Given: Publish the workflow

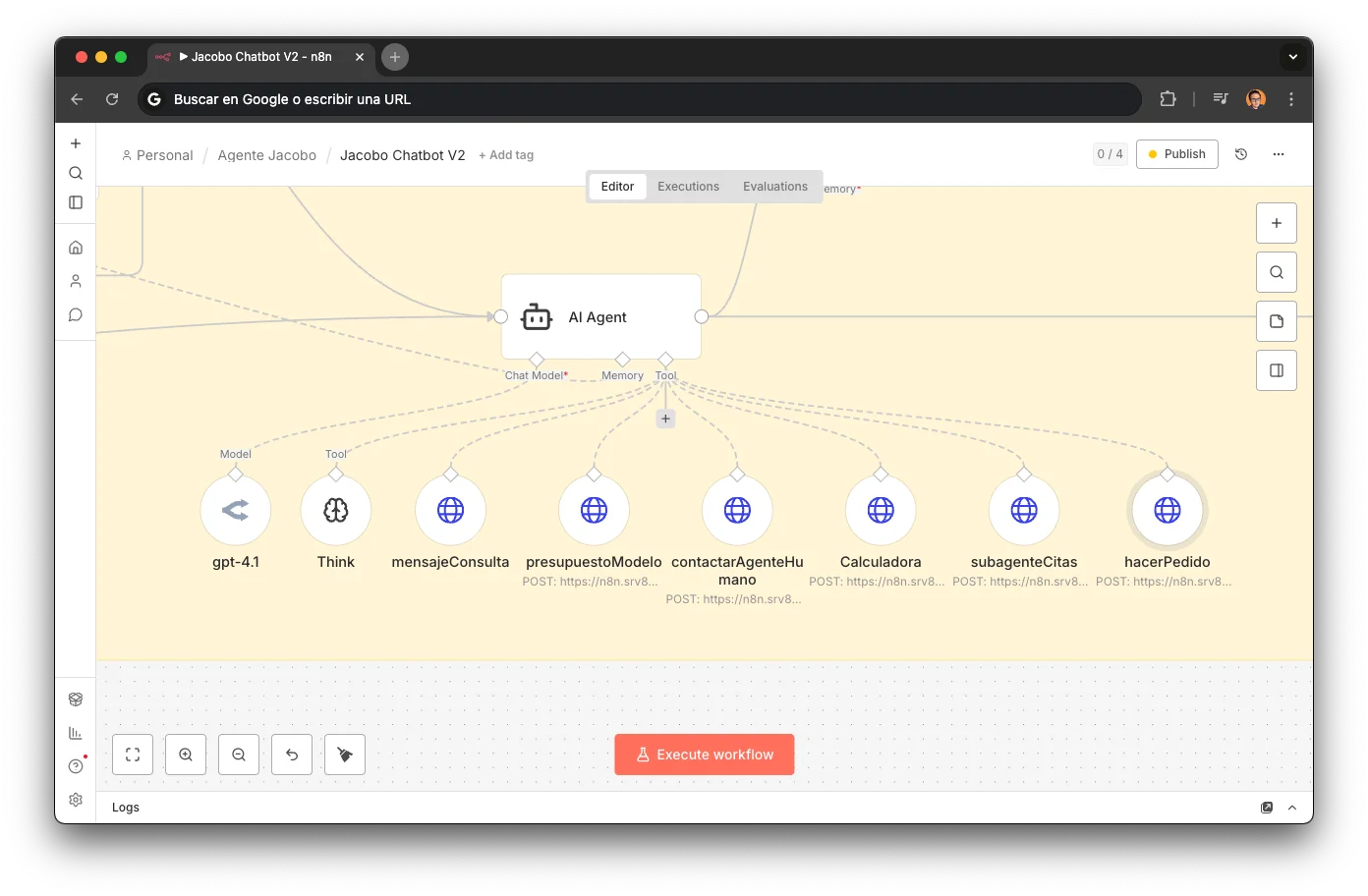Looking at the screenshot, I should click(1176, 153).
